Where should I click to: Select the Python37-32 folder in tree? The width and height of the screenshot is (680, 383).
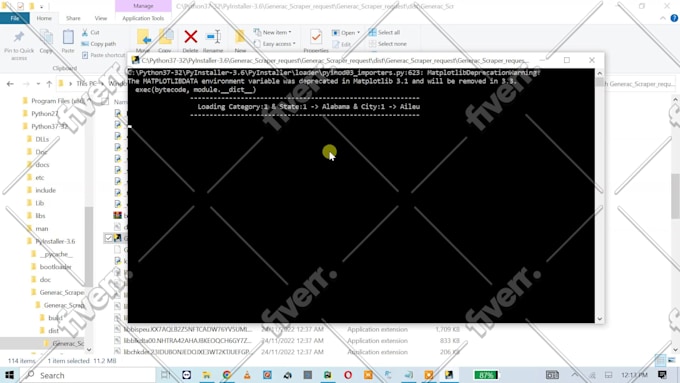(45, 126)
